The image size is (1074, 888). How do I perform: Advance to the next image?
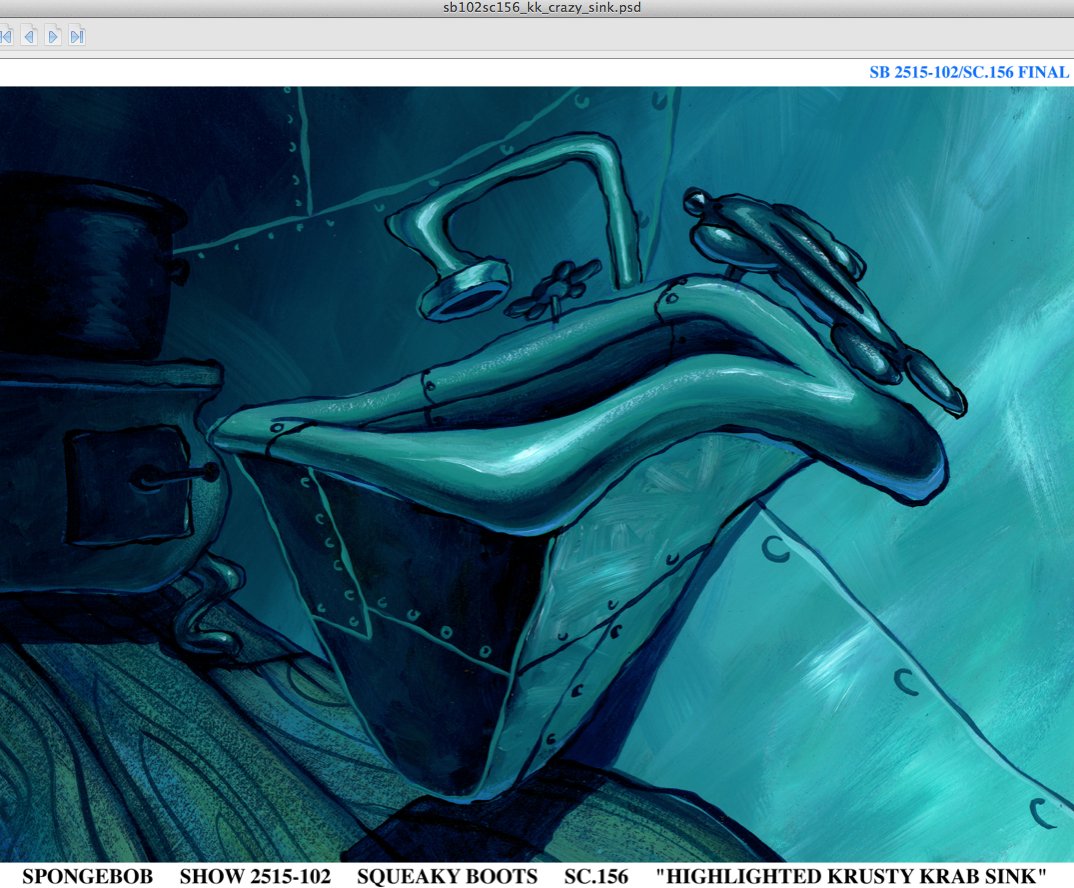tap(53, 36)
